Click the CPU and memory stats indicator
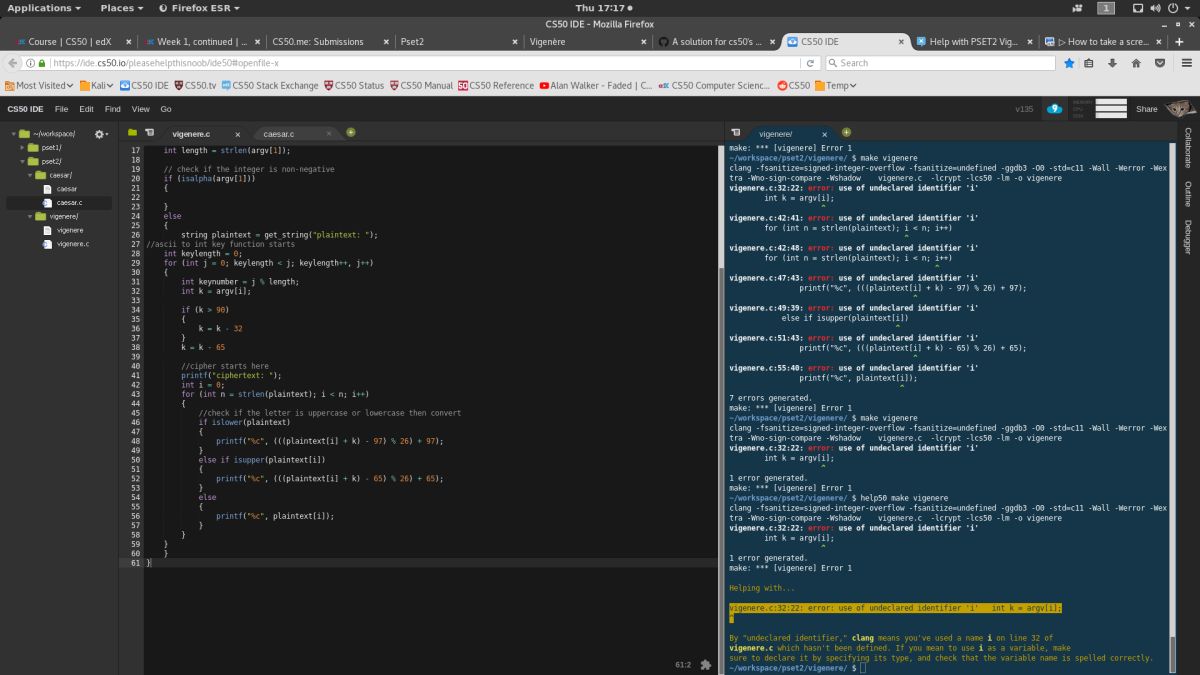 pyautogui.click(x=1099, y=109)
